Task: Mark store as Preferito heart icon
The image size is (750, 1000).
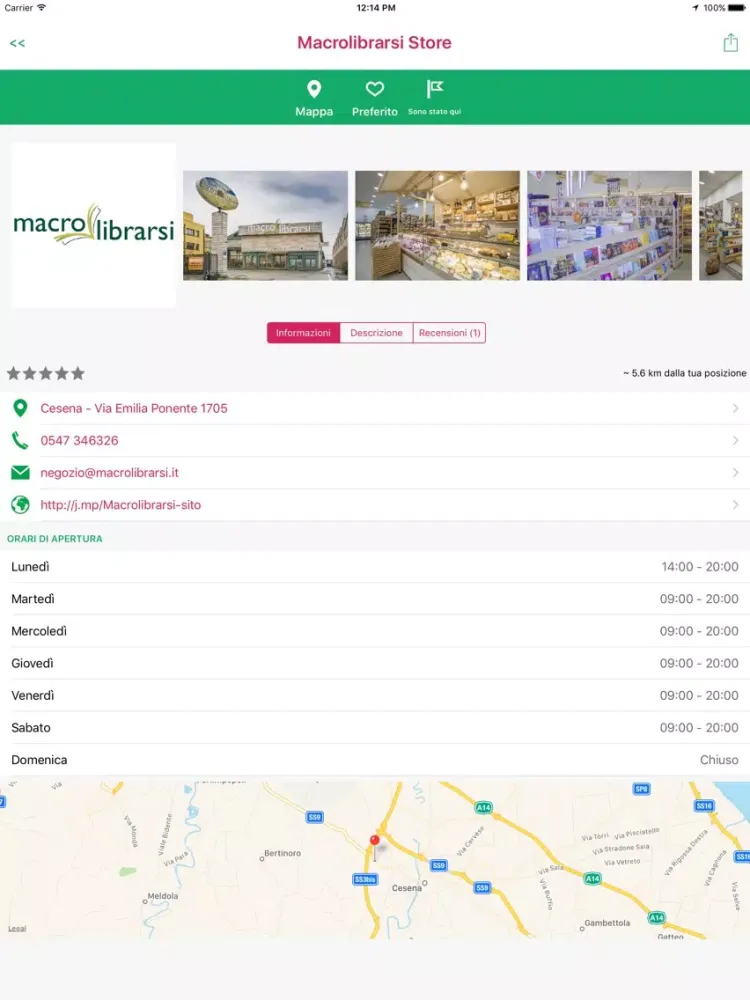Action: pyautogui.click(x=374, y=89)
